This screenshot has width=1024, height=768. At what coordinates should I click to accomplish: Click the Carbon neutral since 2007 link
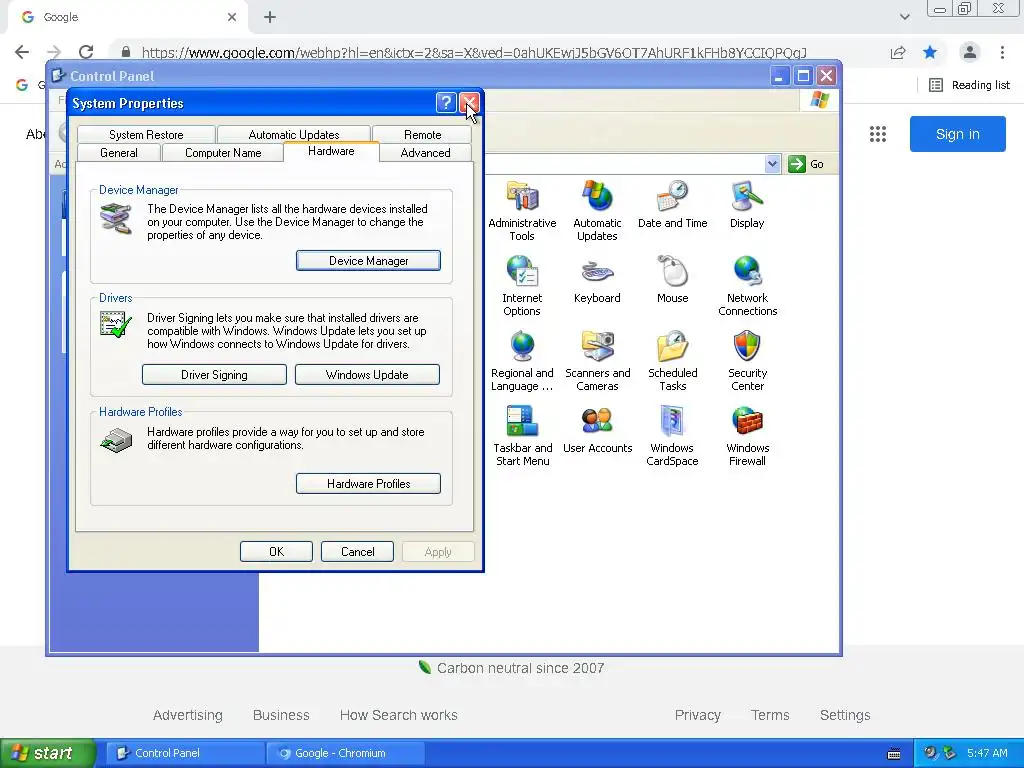520,668
